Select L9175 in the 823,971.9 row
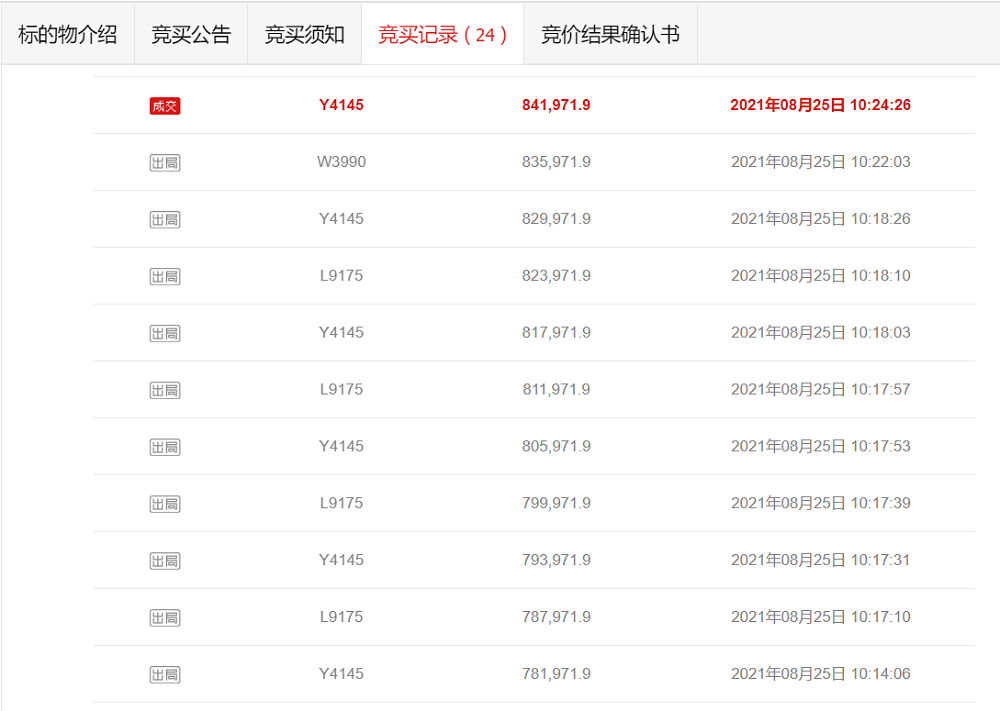Screen dimensions: 1000x711 pyautogui.click(x=341, y=275)
